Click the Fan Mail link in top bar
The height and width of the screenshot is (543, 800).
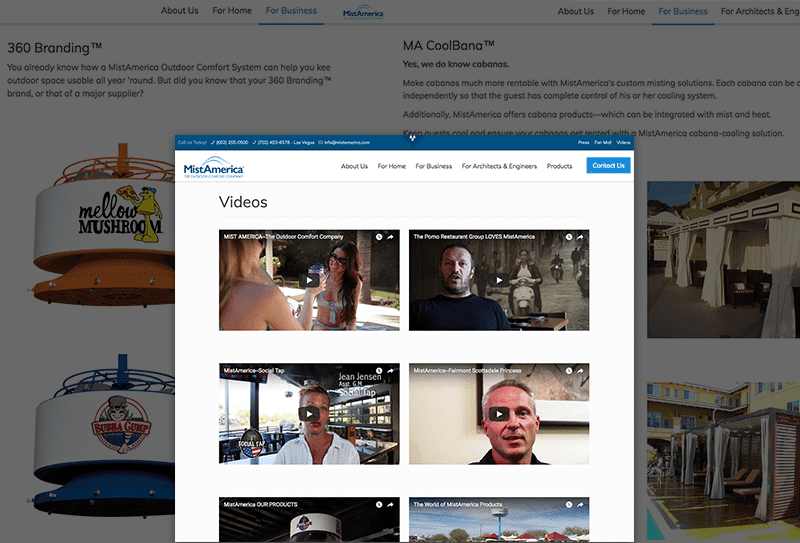coord(603,142)
